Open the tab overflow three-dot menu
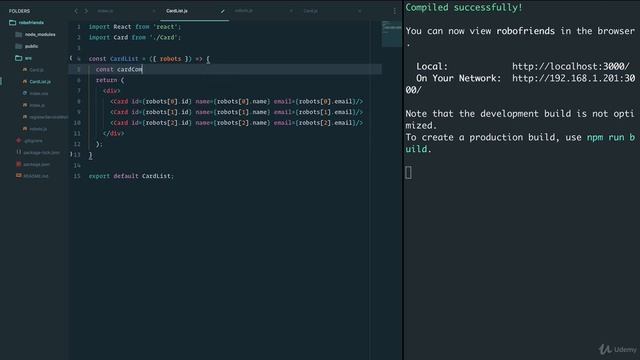This screenshot has height=360, width=640. tap(394, 11)
